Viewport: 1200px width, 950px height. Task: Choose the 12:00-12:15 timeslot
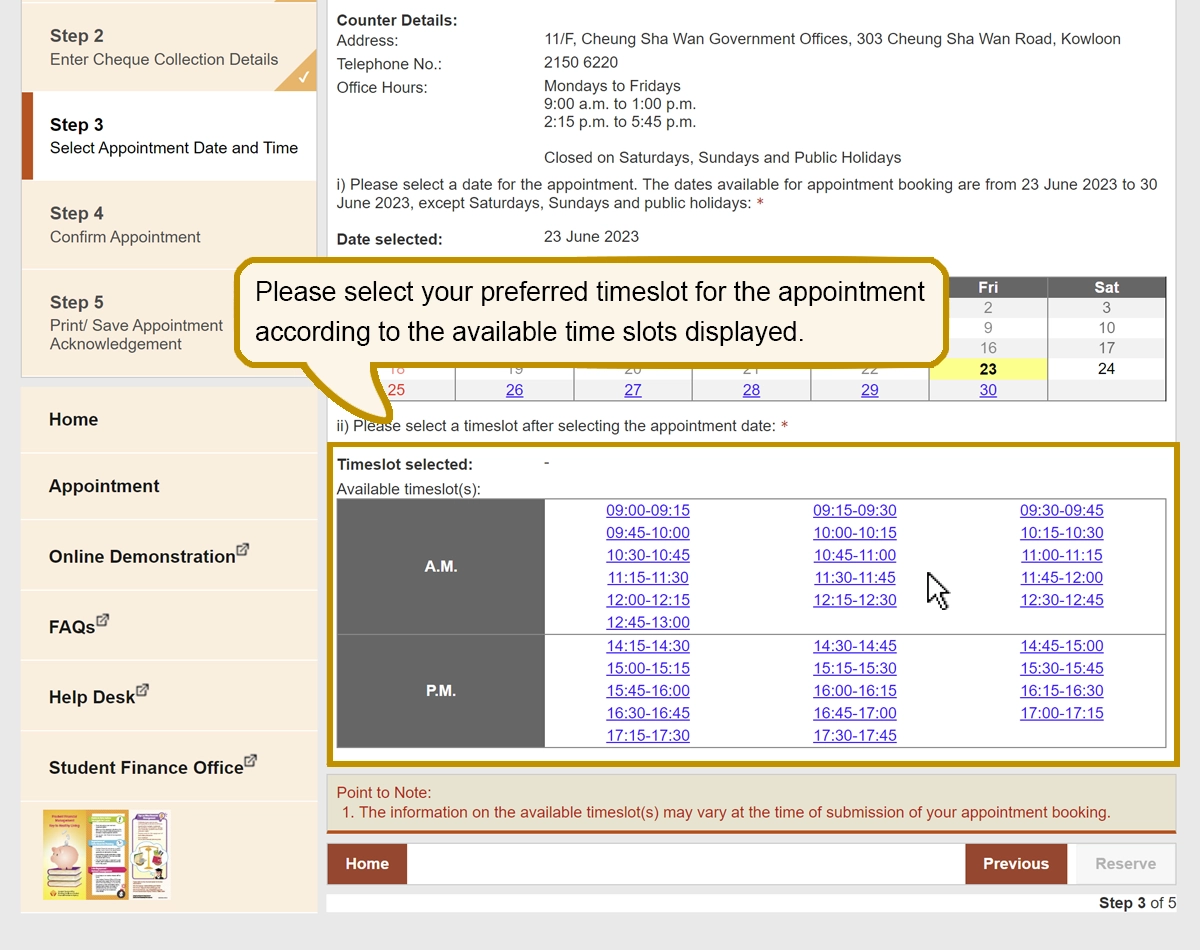(648, 600)
